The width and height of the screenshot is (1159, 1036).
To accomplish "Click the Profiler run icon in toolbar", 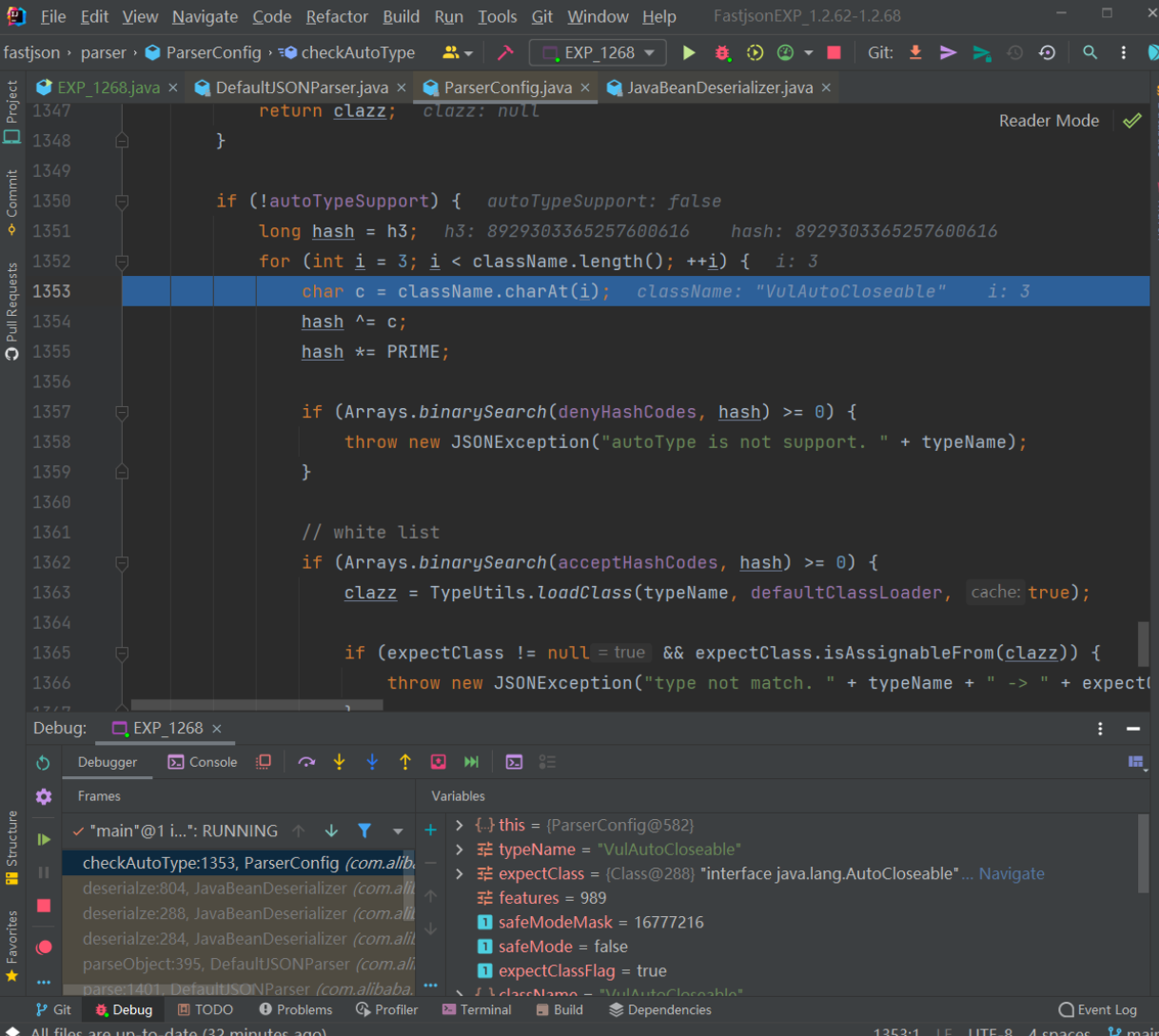I will coord(786,52).
